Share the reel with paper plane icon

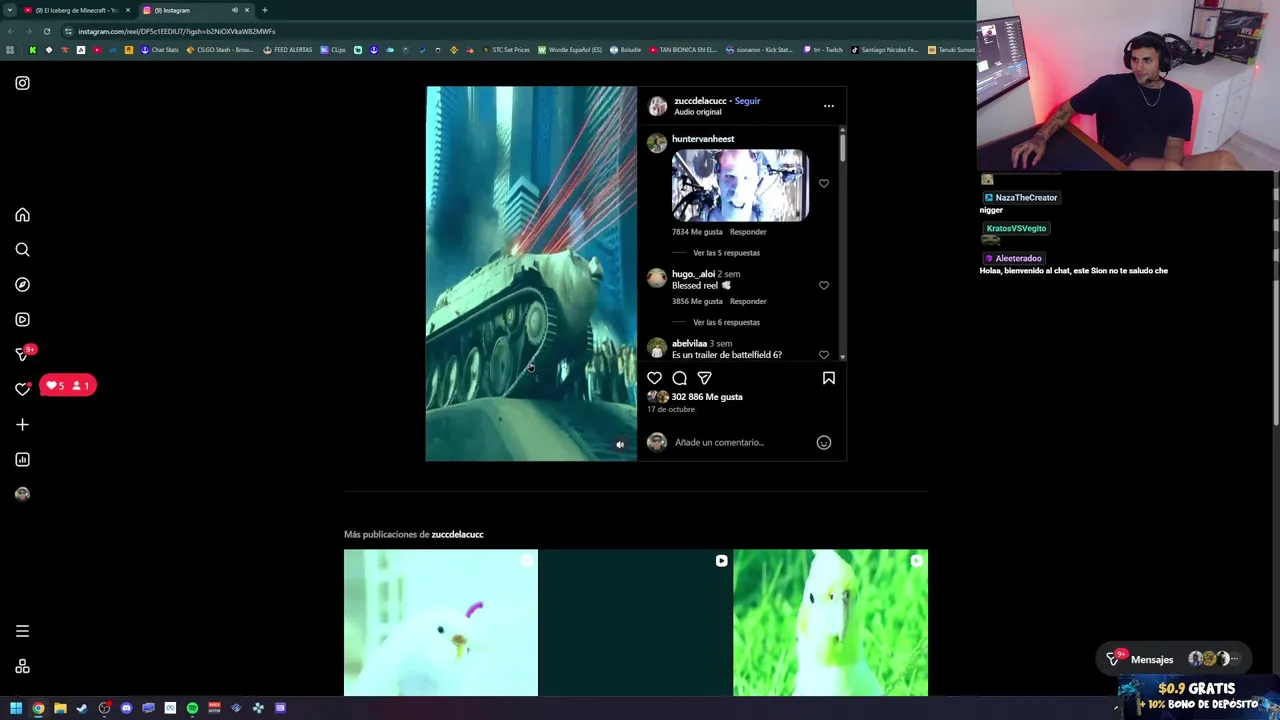[x=704, y=378]
